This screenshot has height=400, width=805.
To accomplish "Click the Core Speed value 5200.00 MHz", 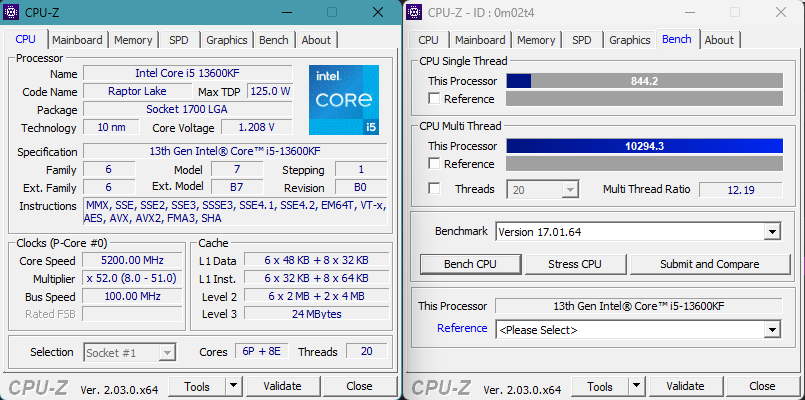I will 132,260.
